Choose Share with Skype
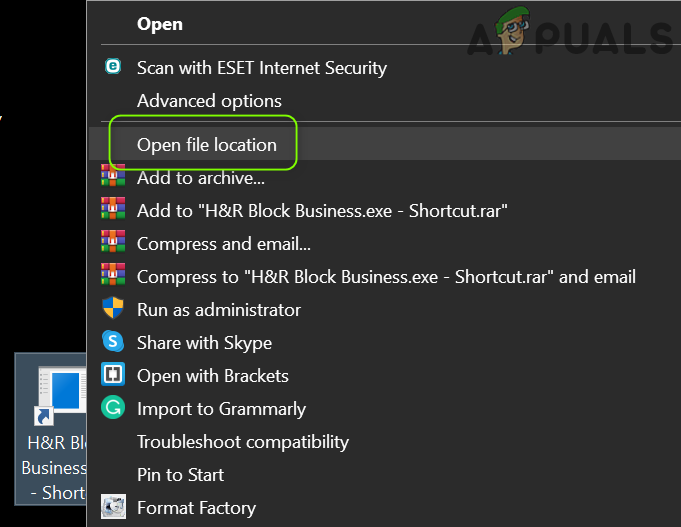Screen dimensions: 681x527 coord(204,342)
